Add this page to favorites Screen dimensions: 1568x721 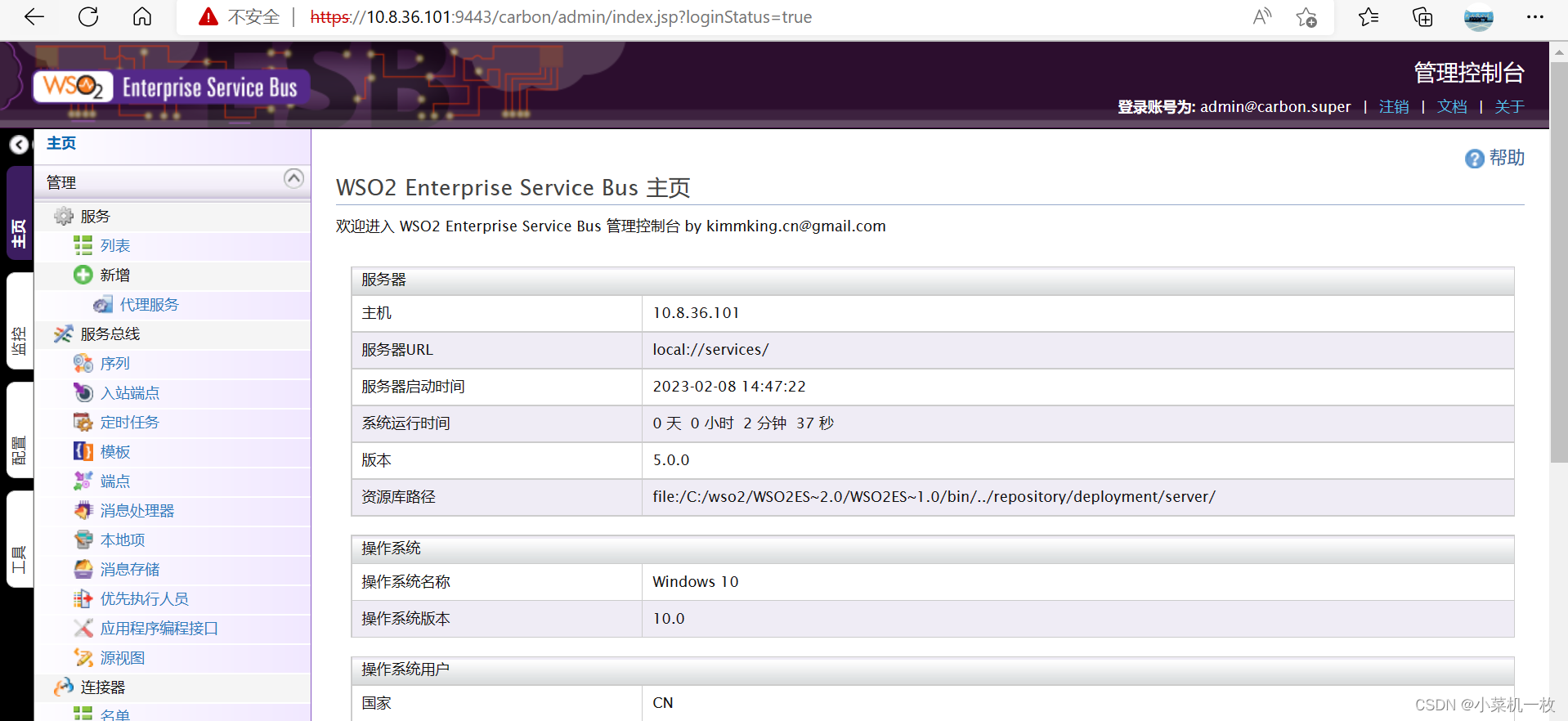click(1306, 17)
